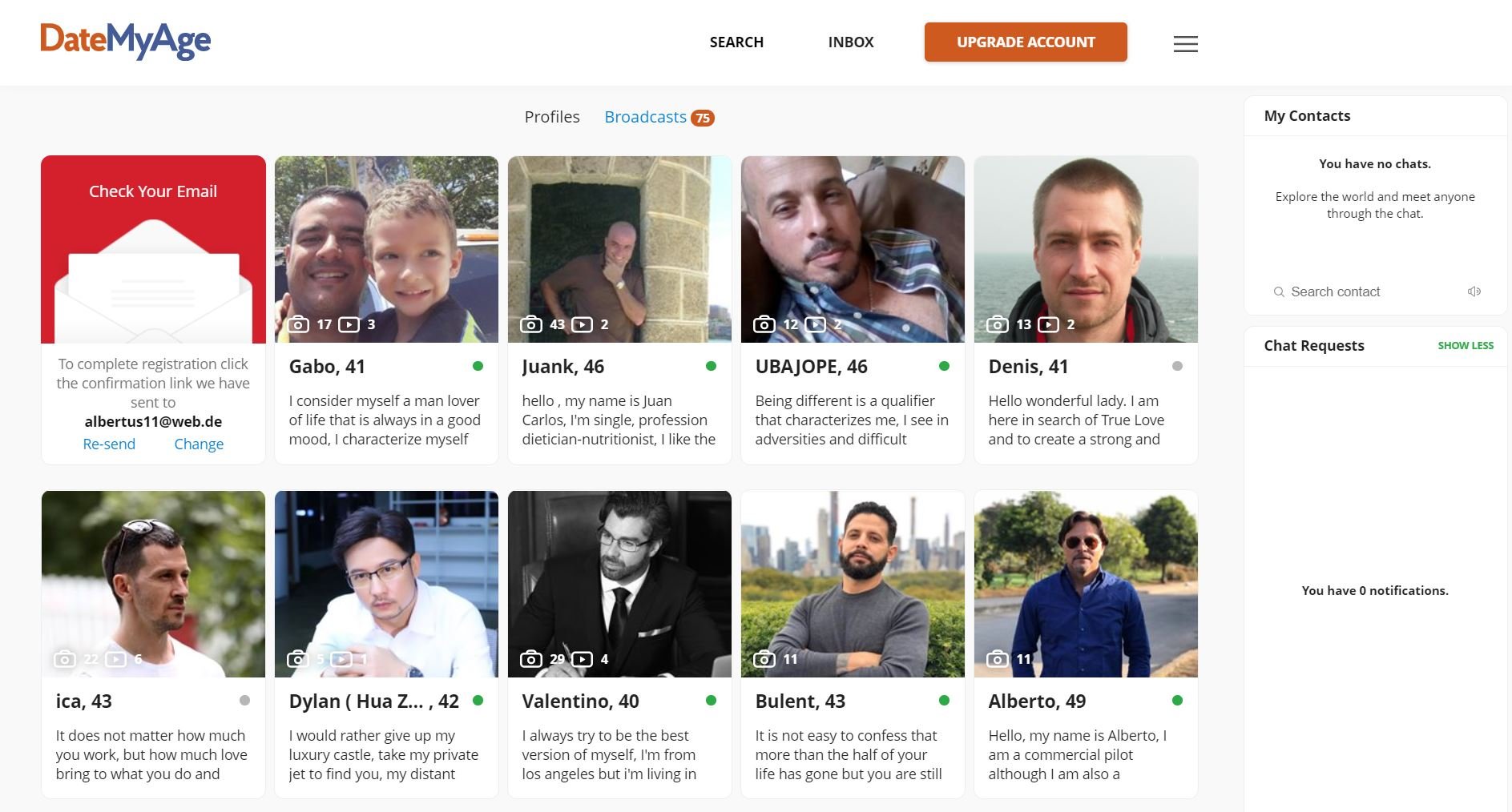Open SEARCH in the top navigation
Viewport: 1512px width, 812px height.
point(736,42)
